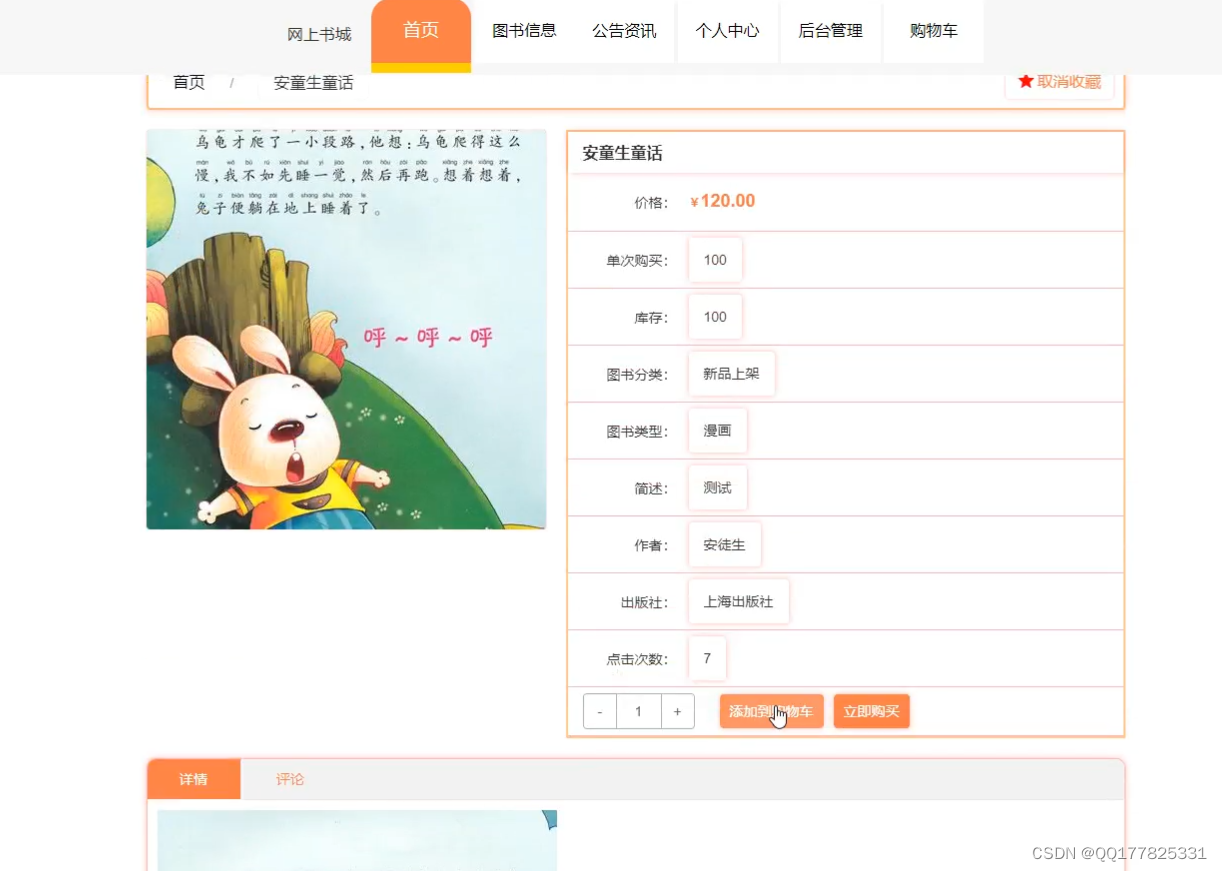The width and height of the screenshot is (1222, 871).
Task: Go to 个人中心 from the navbar
Action: (x=728, y=31)
